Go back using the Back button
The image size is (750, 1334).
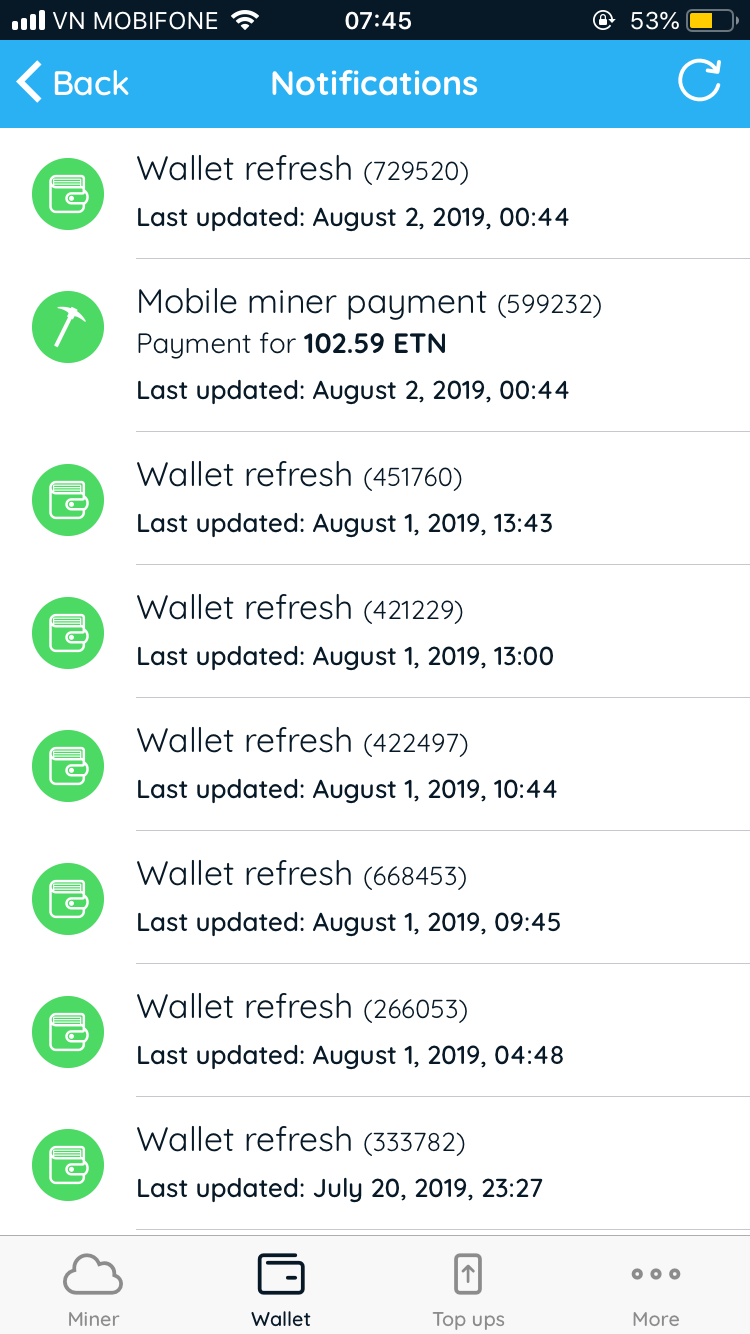[x=73, y=83]
